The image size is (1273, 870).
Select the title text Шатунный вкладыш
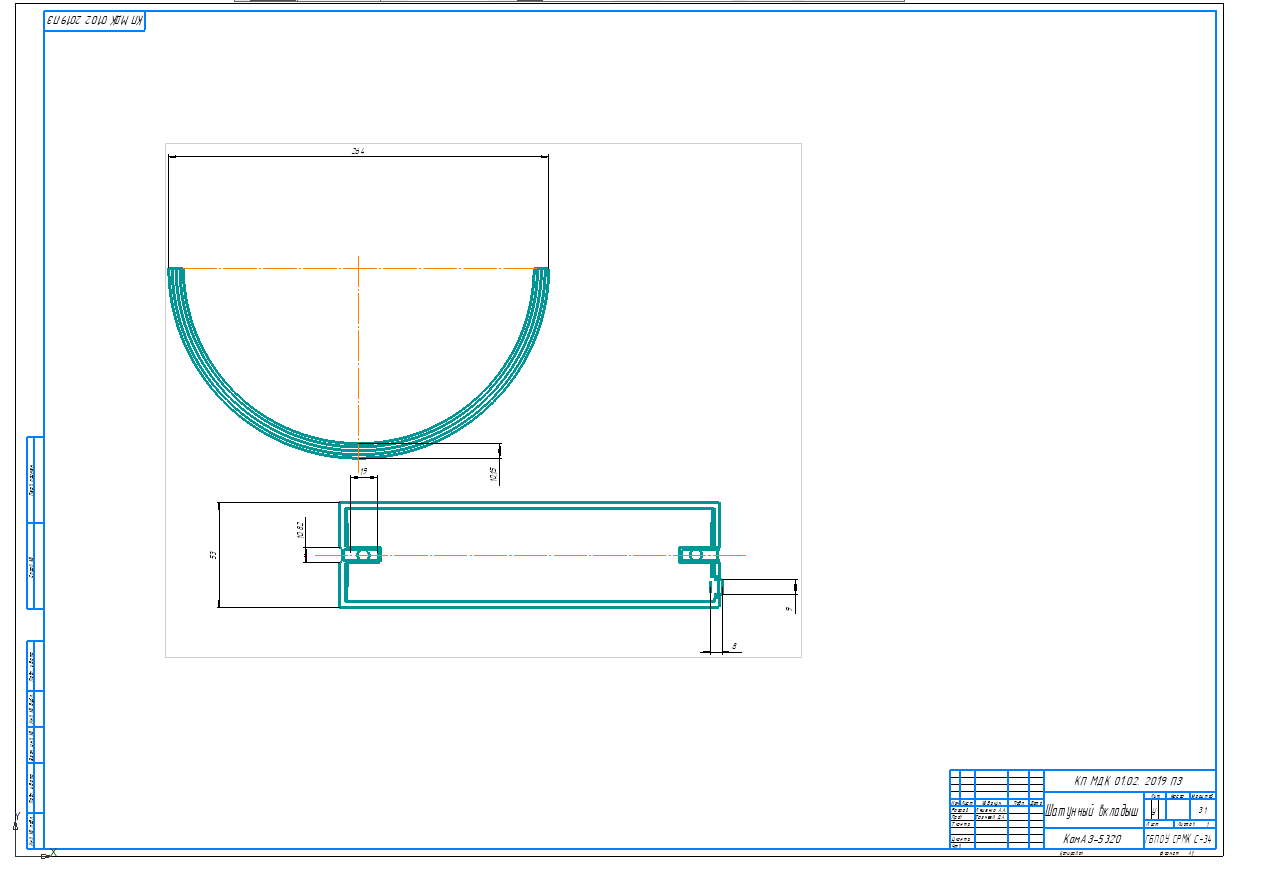click(x=1092, y=810)
